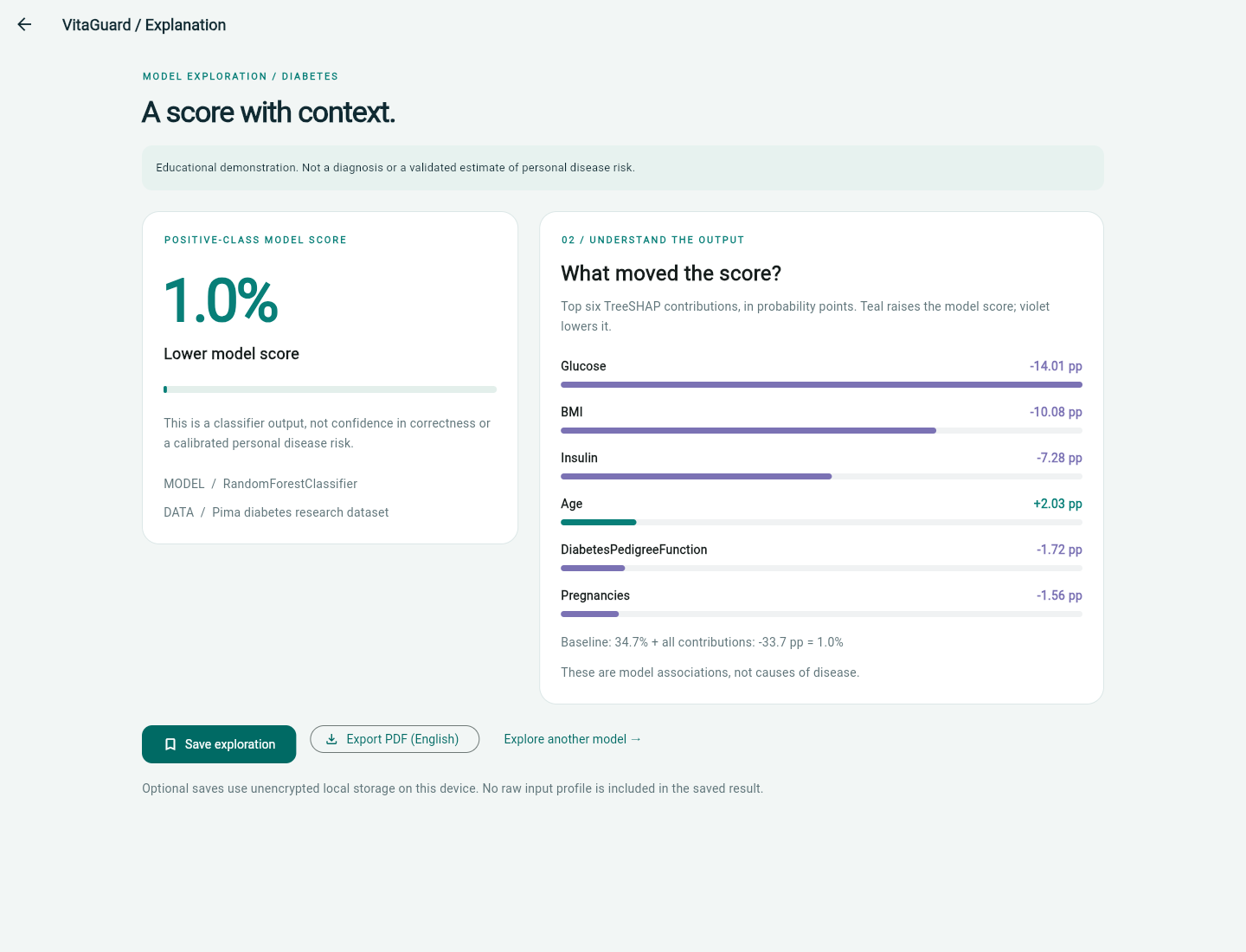The height and width of the screenshot is (952, 1246).
Task: Click the Glucose feature label
Action: click(583, 366)
